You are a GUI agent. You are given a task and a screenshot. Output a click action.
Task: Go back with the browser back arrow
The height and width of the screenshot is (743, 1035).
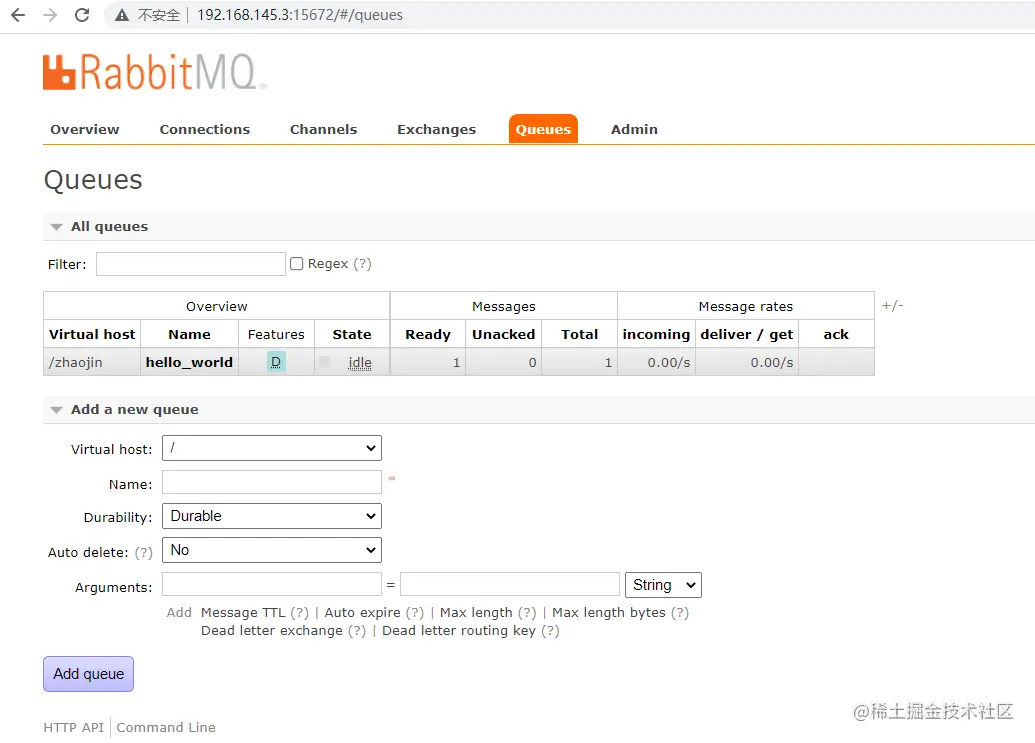tap(18, 15)
